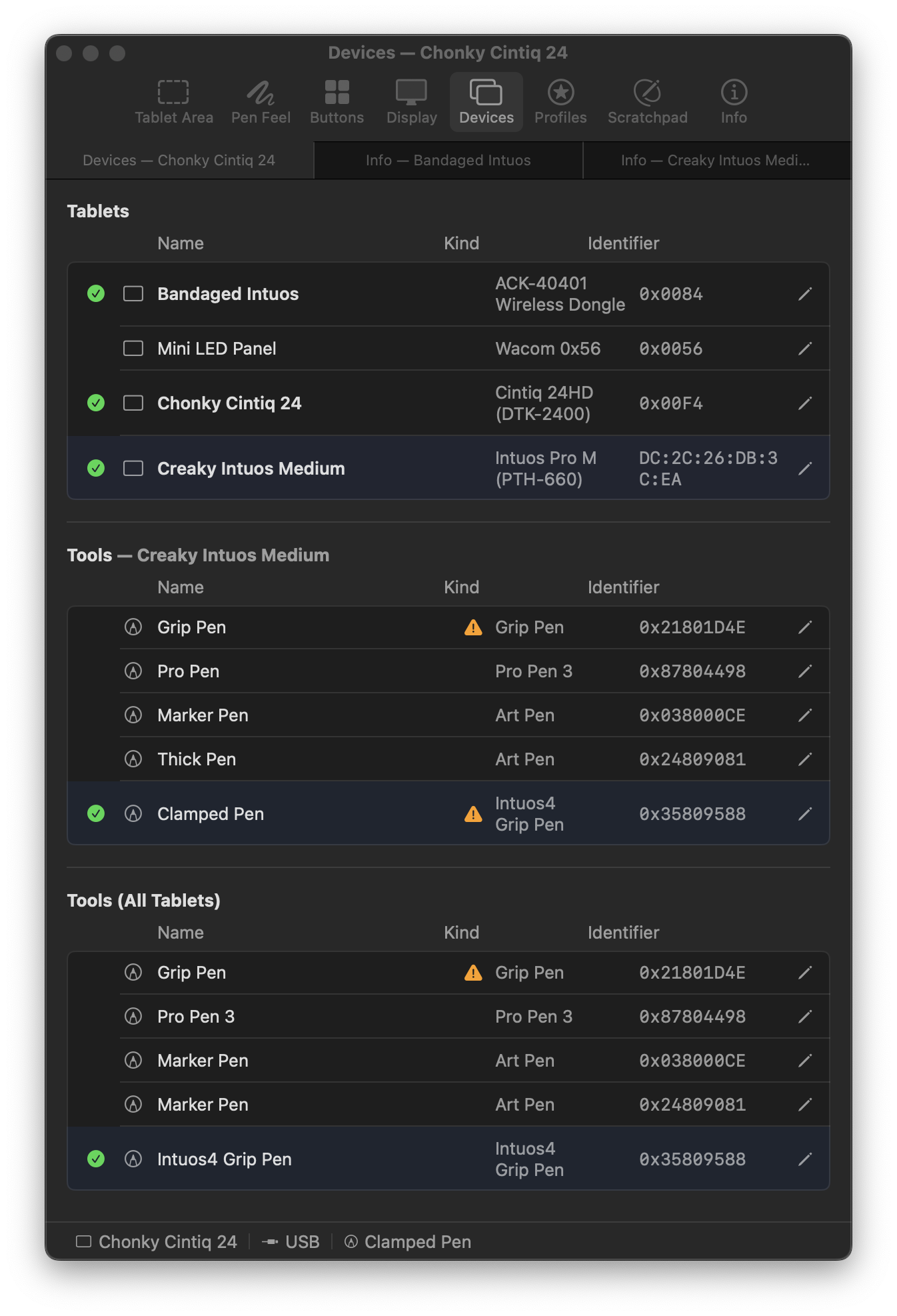
Task: Select the Creaky Intuos Medium tablet row
Action: [448, 468]
